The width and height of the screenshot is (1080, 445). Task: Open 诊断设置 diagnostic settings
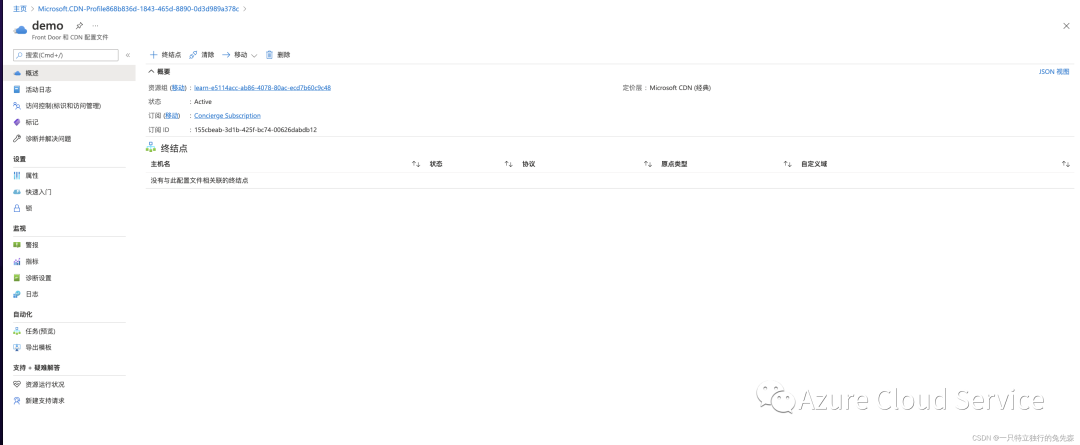click(x=39, y=278)
